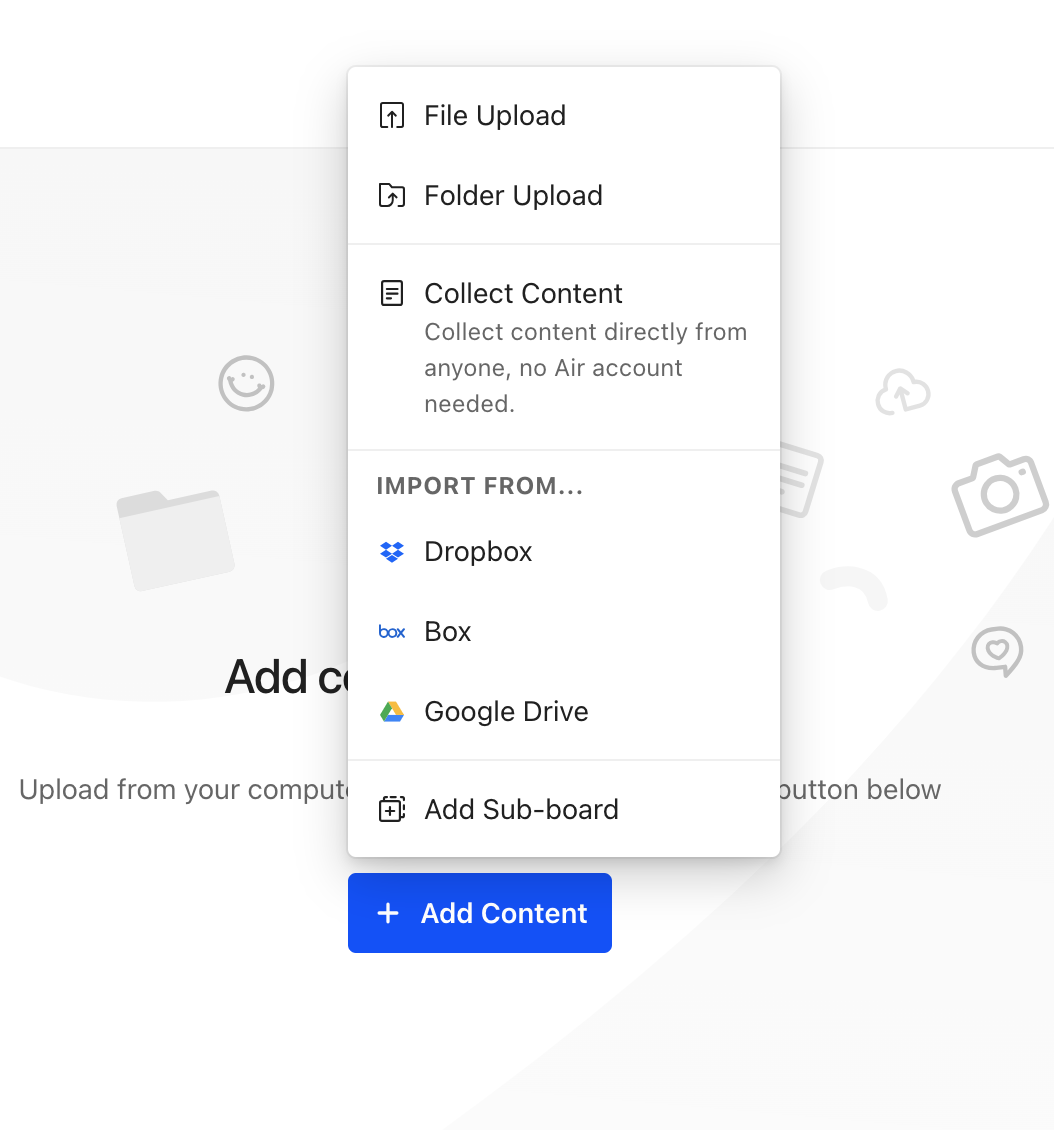
Task: Click the Folder Upload folder icon
Action: [x=391, y=196]
